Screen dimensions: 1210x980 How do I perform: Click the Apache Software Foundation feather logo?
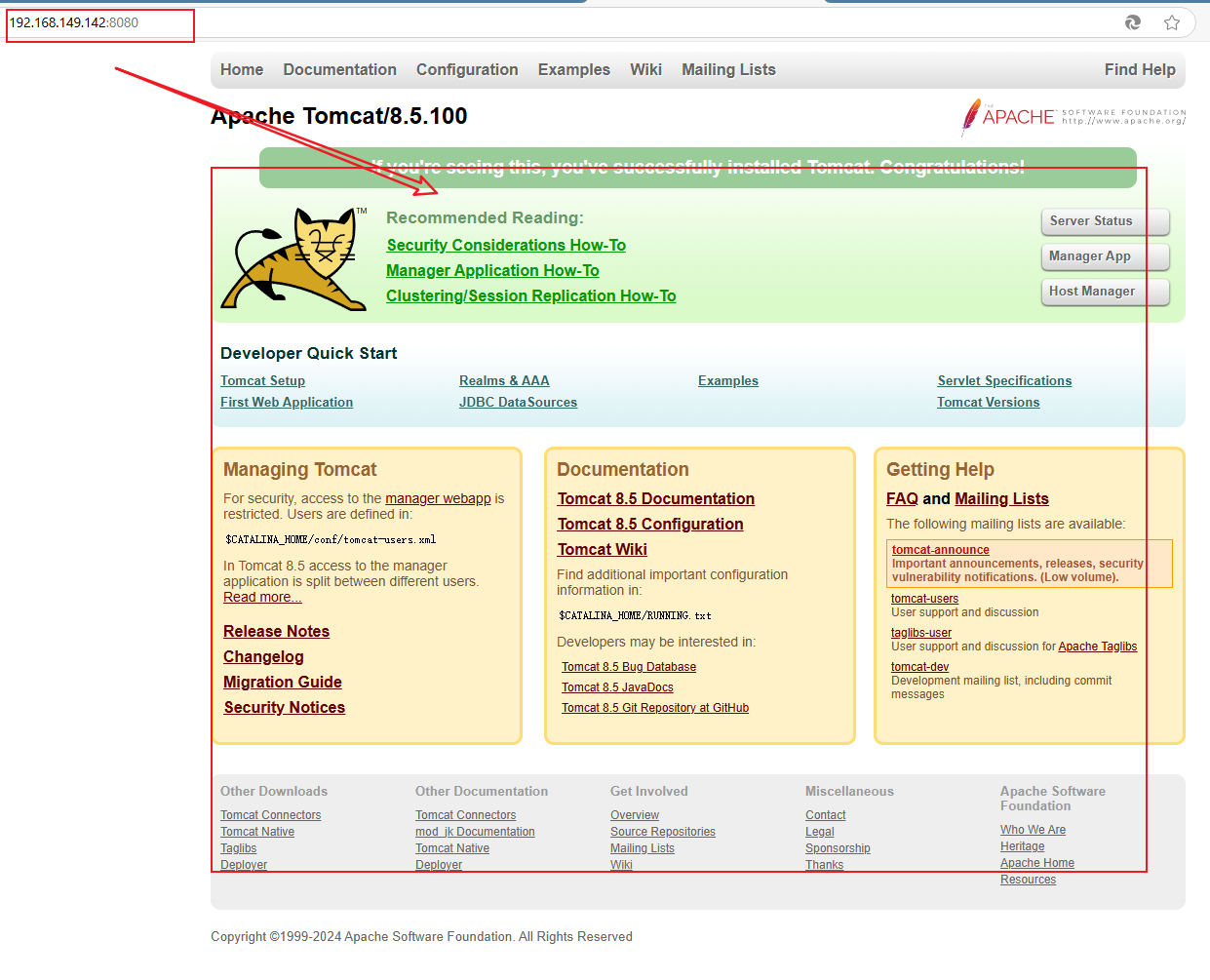tap(1073, 117)
